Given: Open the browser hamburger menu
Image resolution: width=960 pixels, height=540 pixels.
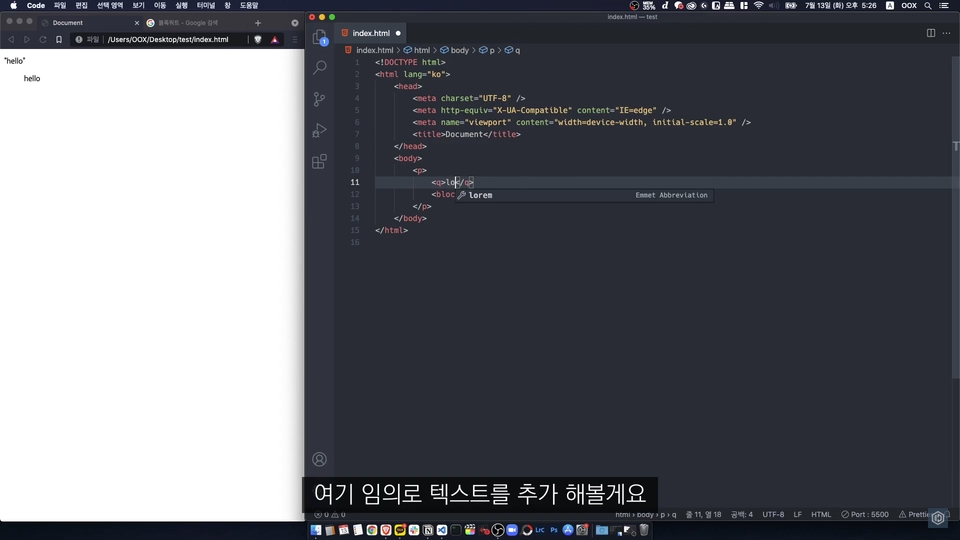Looking at the screenshot, I should pyautogui.click(x=294, y=39).
